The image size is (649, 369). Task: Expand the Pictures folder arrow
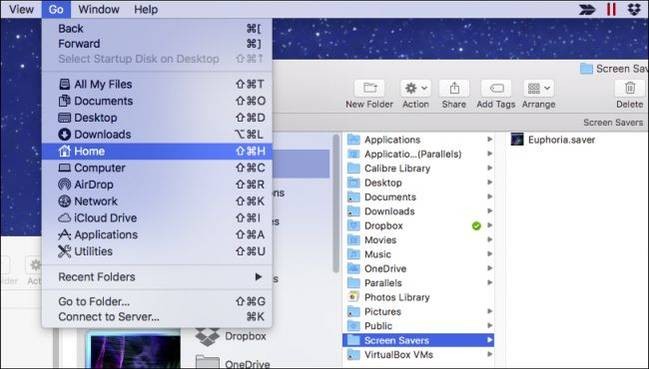(490, 311)
